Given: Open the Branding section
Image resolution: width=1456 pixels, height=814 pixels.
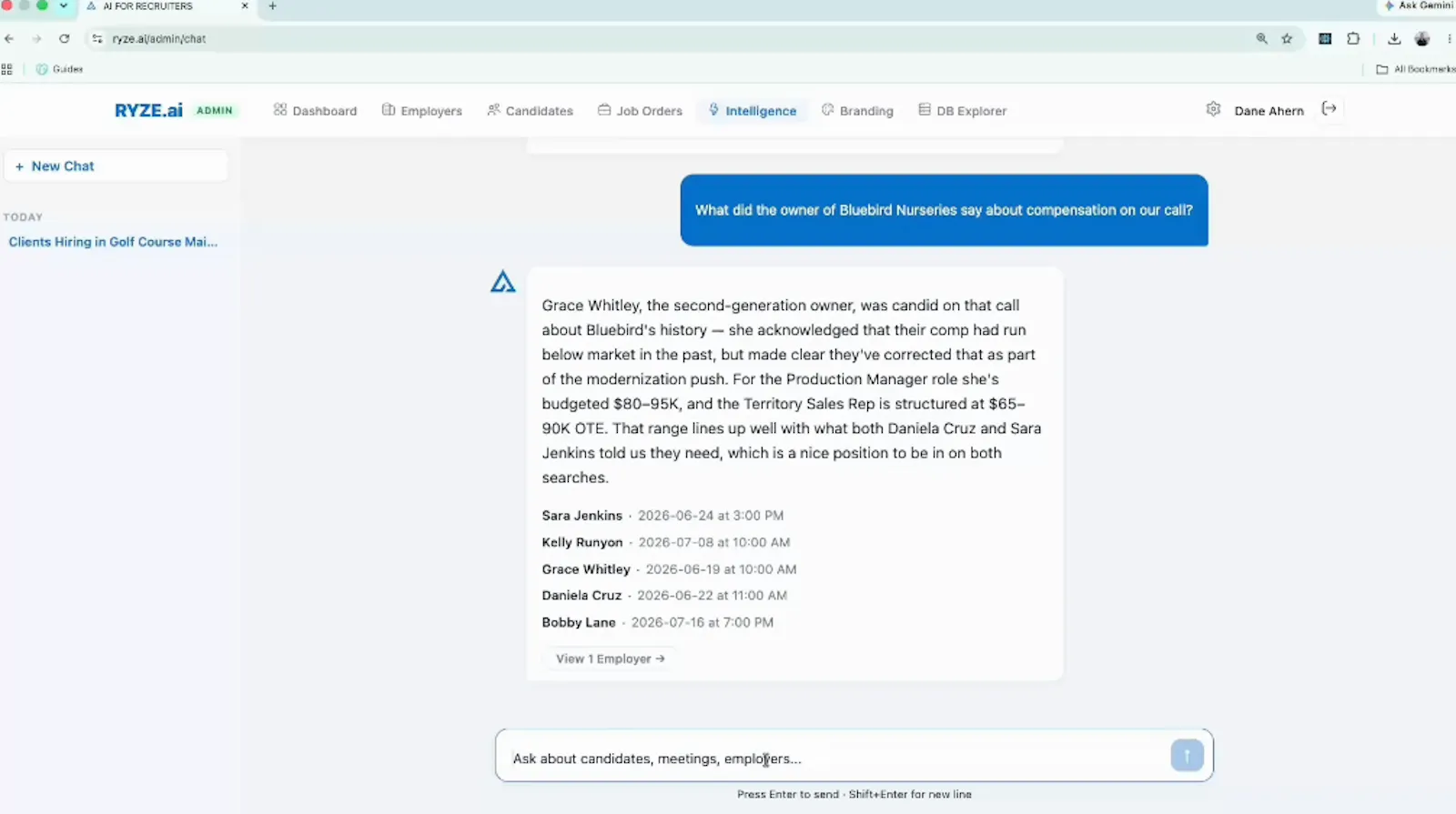Looking at the screenshot, I should click(x=858, y=111).
